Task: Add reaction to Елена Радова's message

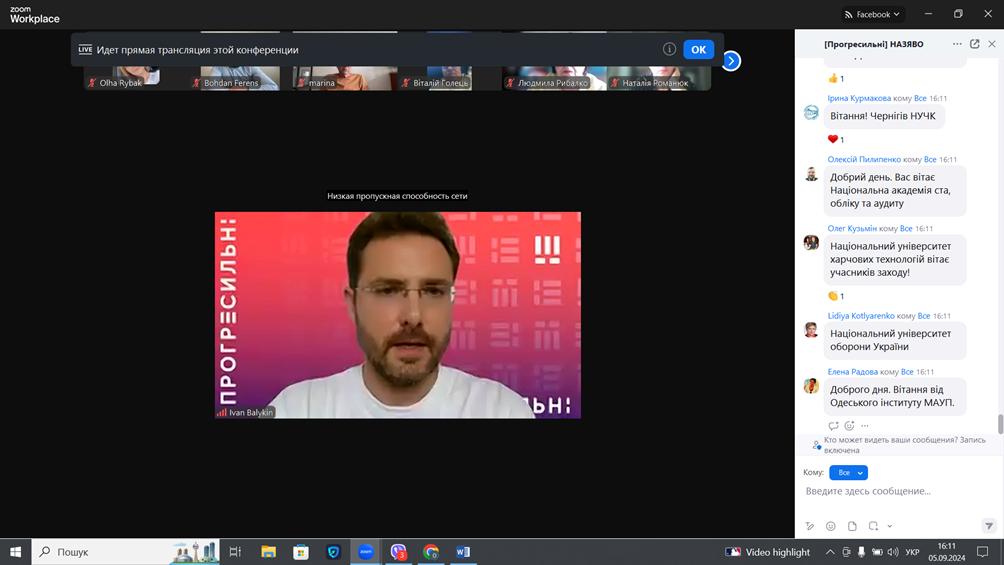Action: [x=849, y=426]
